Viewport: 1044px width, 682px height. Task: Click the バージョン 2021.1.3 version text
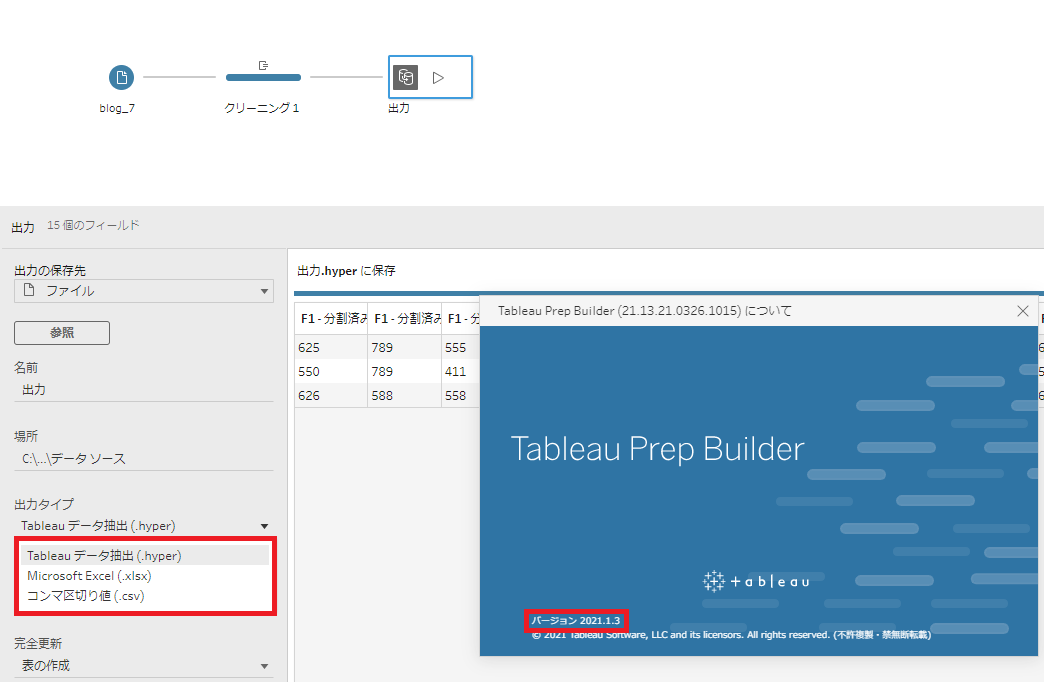pyautogui.click(x=575, y=620)
